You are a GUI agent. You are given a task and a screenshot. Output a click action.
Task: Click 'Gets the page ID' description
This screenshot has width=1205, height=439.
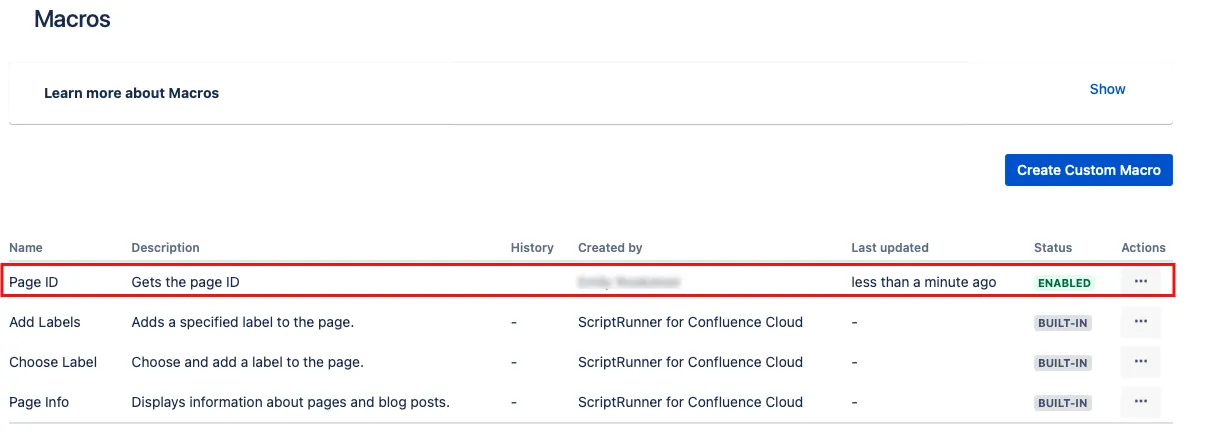pos(185,282)
